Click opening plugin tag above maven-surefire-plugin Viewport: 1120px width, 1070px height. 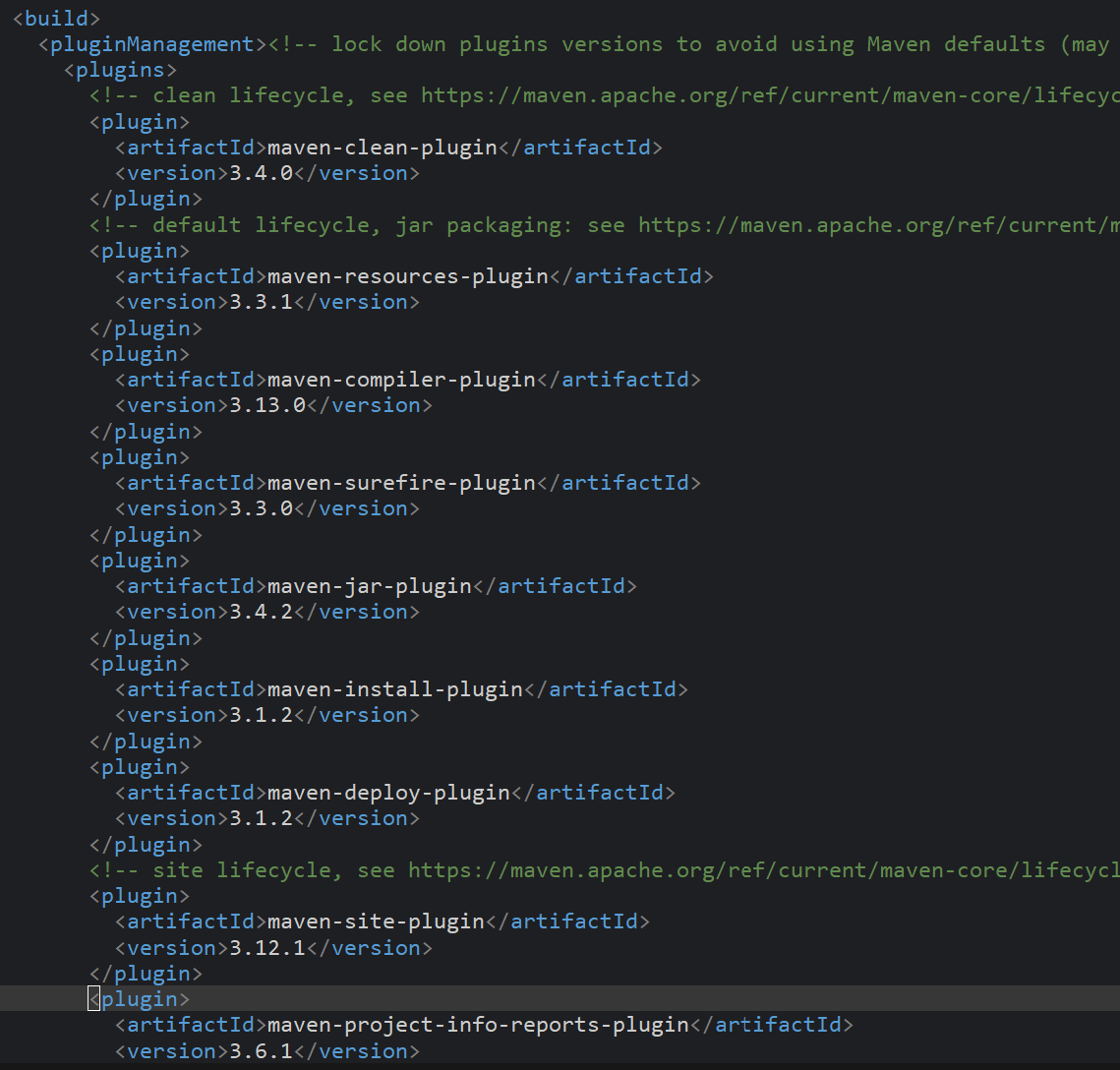(x=140, y=457)
